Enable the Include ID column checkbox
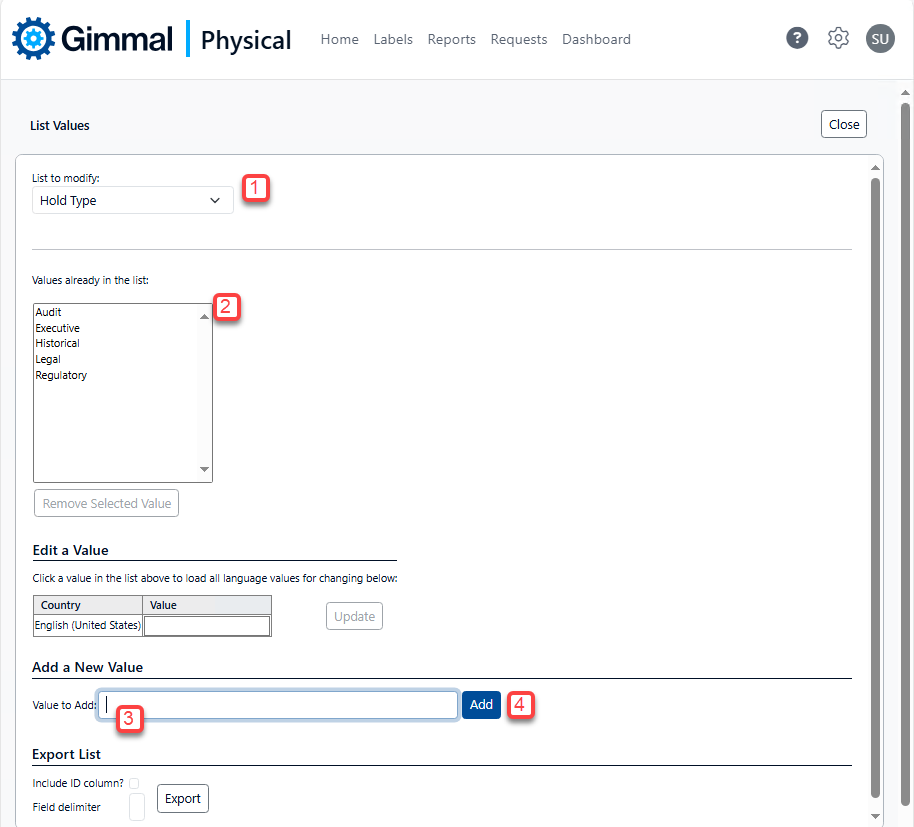 [x=134, y=783]
